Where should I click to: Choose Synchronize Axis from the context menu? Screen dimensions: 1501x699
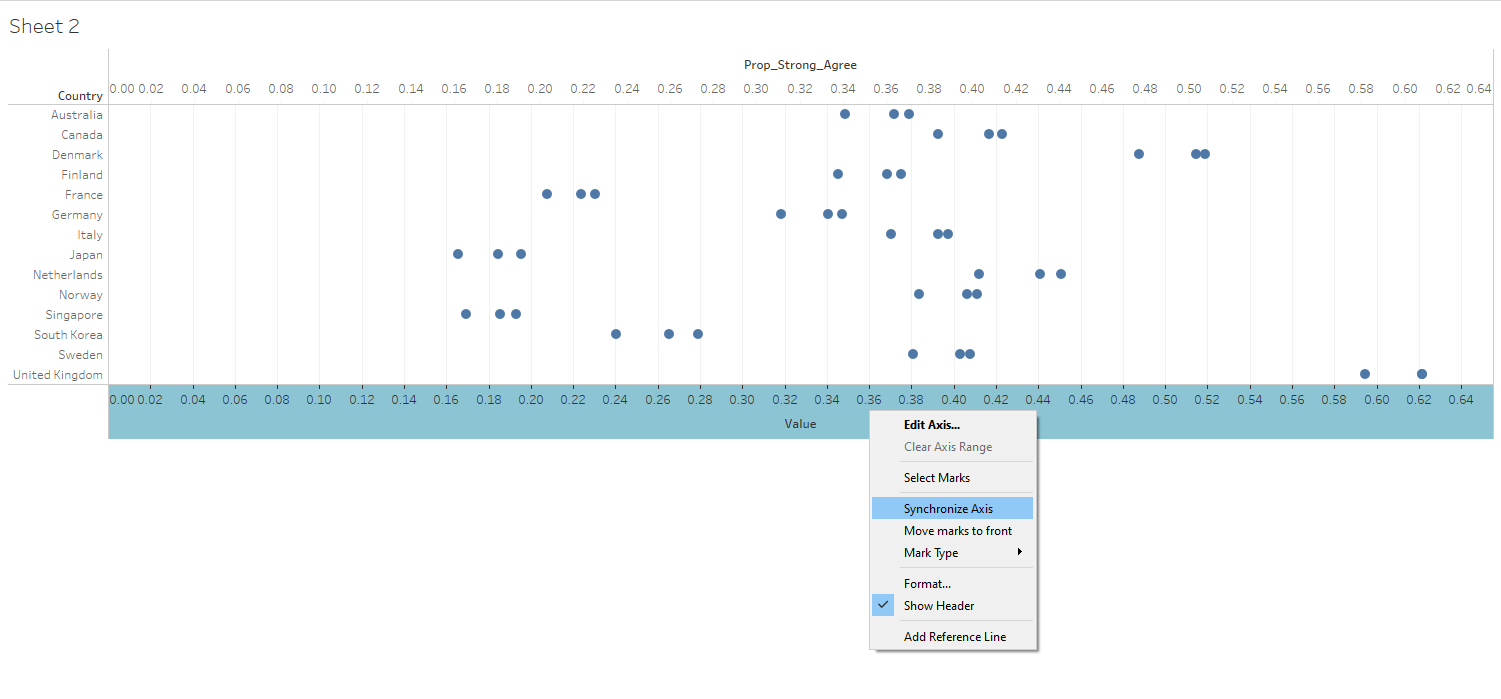pyautogui.click(x=948, y=509)
